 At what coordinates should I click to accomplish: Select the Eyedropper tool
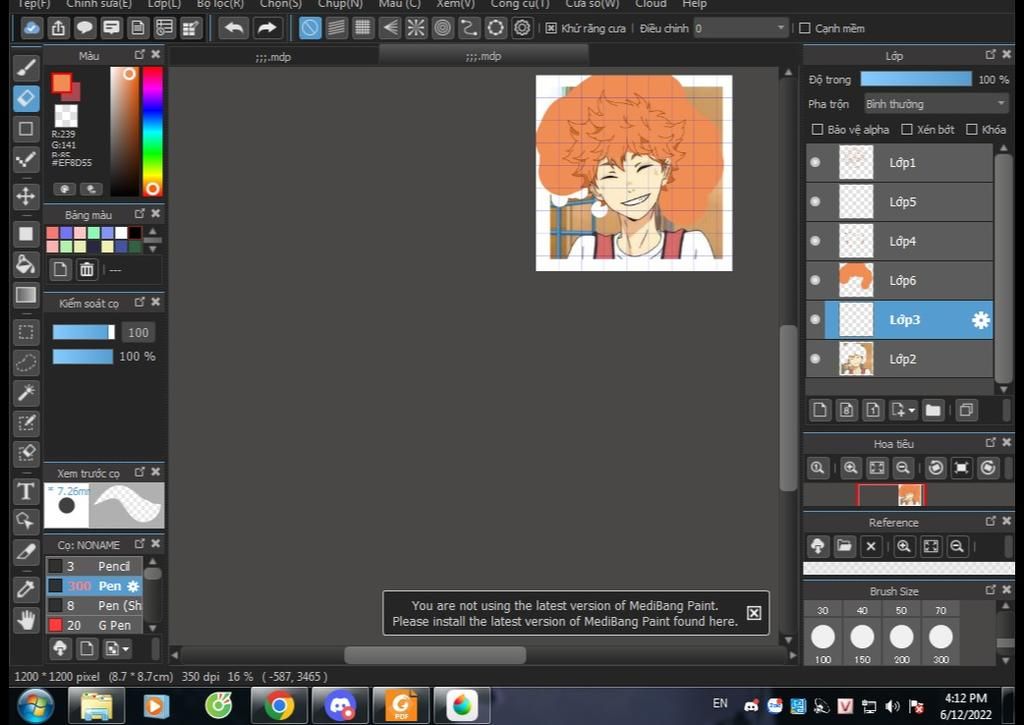pos(26,588)
